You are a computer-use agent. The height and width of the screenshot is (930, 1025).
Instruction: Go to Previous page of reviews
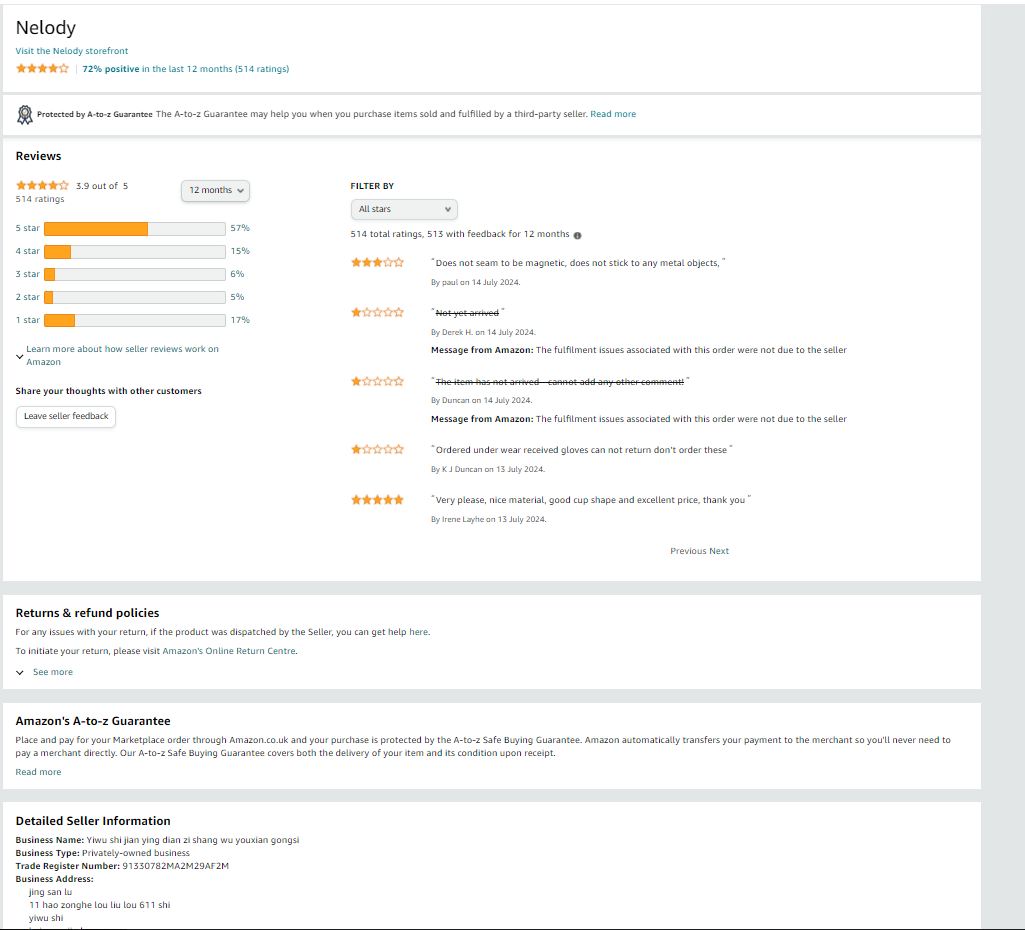[688, 551]
